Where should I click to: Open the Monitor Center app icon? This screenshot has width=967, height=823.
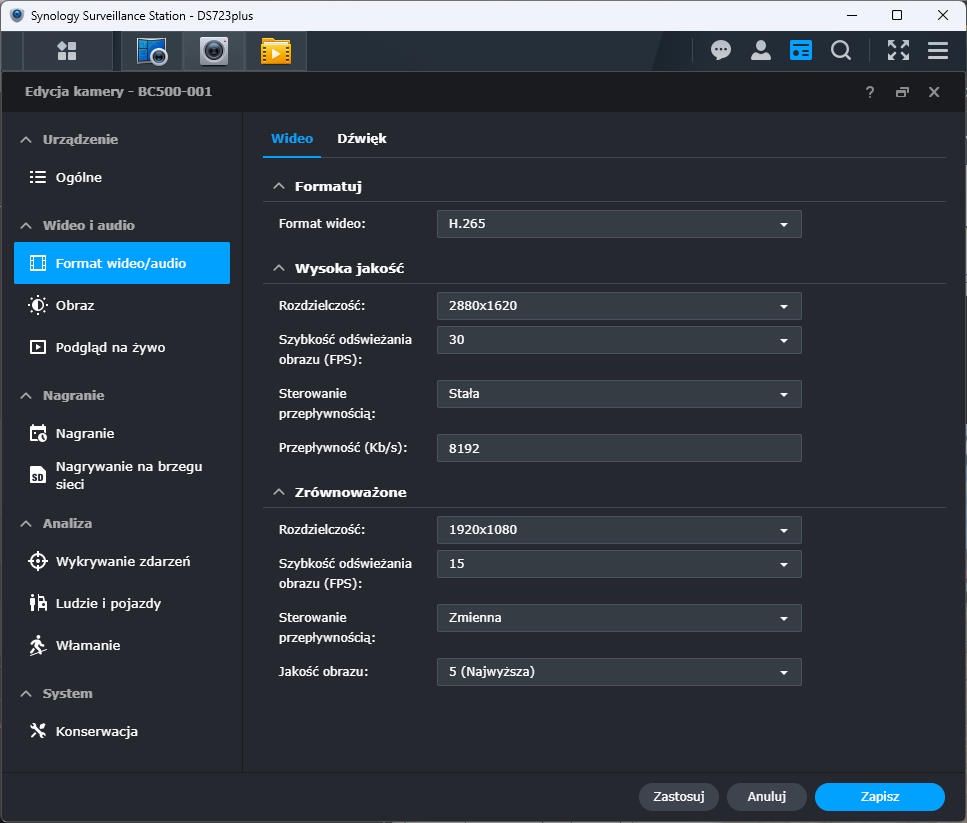152,51
